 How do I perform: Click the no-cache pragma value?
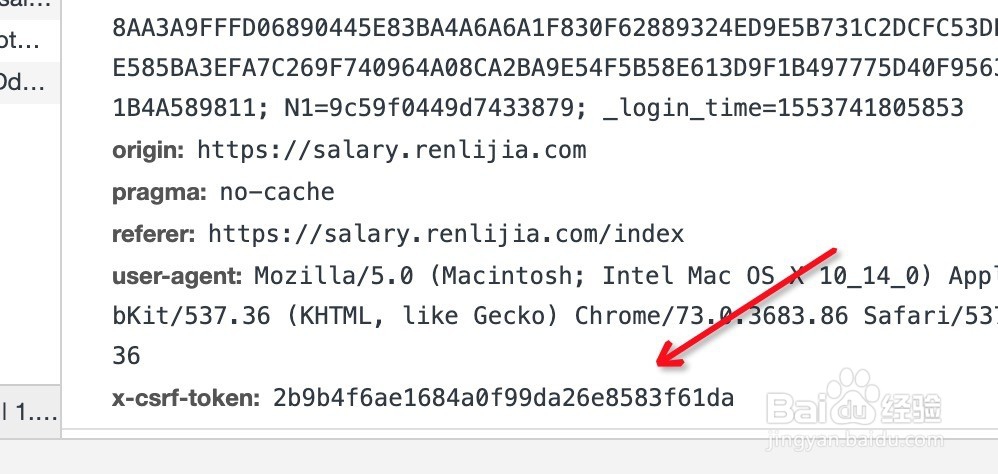[x=277, y=192]
